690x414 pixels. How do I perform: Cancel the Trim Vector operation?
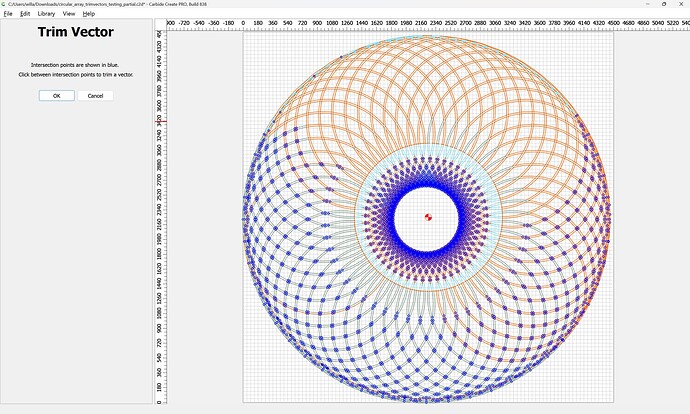(95, 96)
